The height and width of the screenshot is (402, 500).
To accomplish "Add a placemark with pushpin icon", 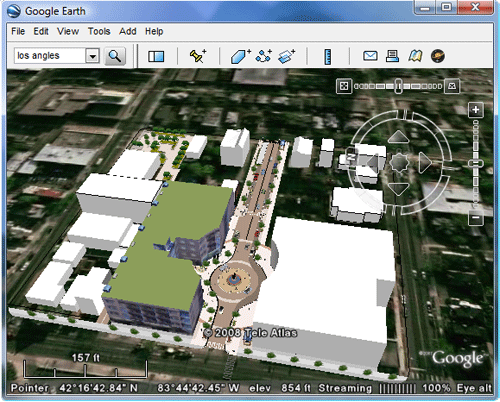I will (x=198, y=56).
